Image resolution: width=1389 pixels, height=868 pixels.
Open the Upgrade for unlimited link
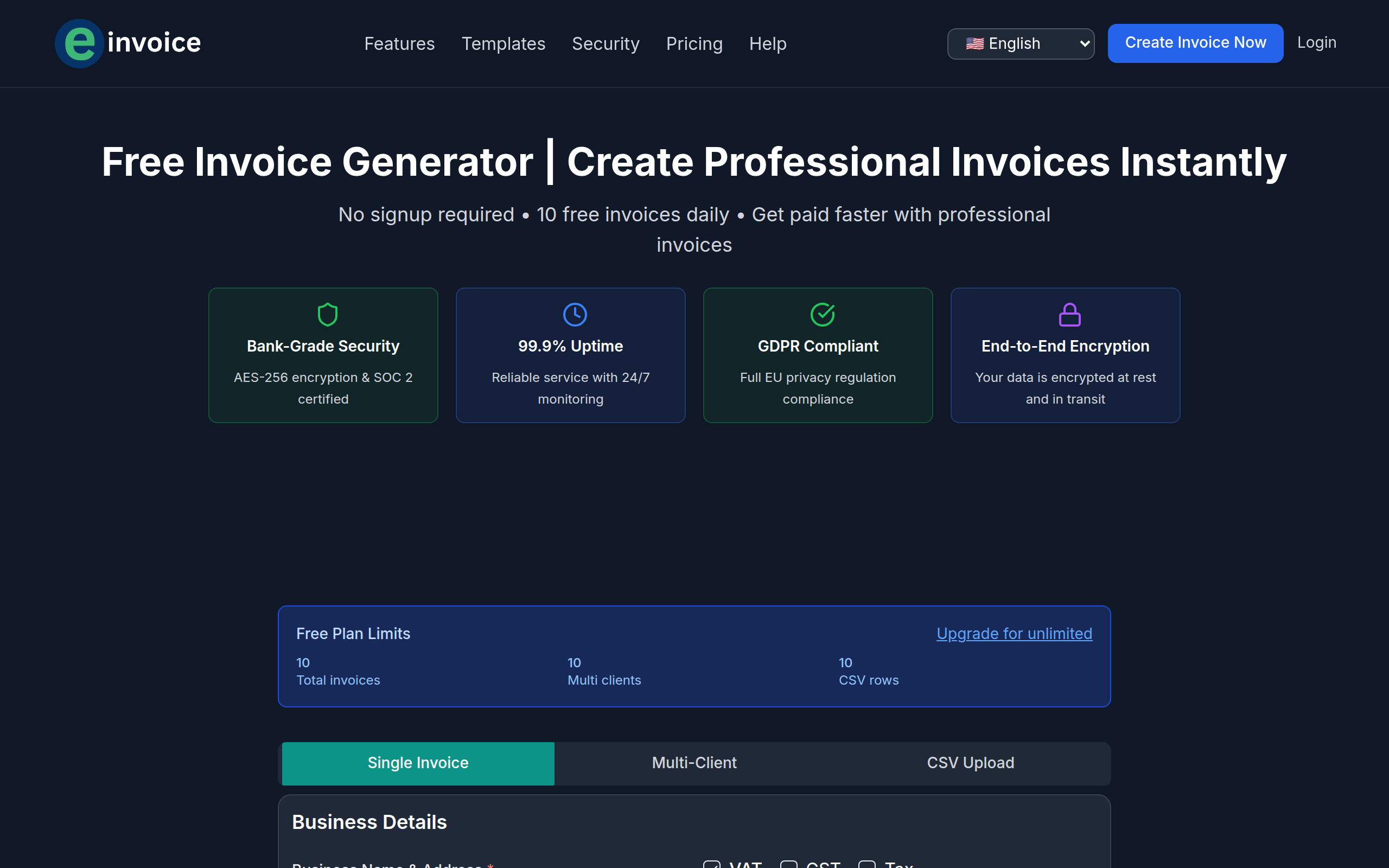1014,634
